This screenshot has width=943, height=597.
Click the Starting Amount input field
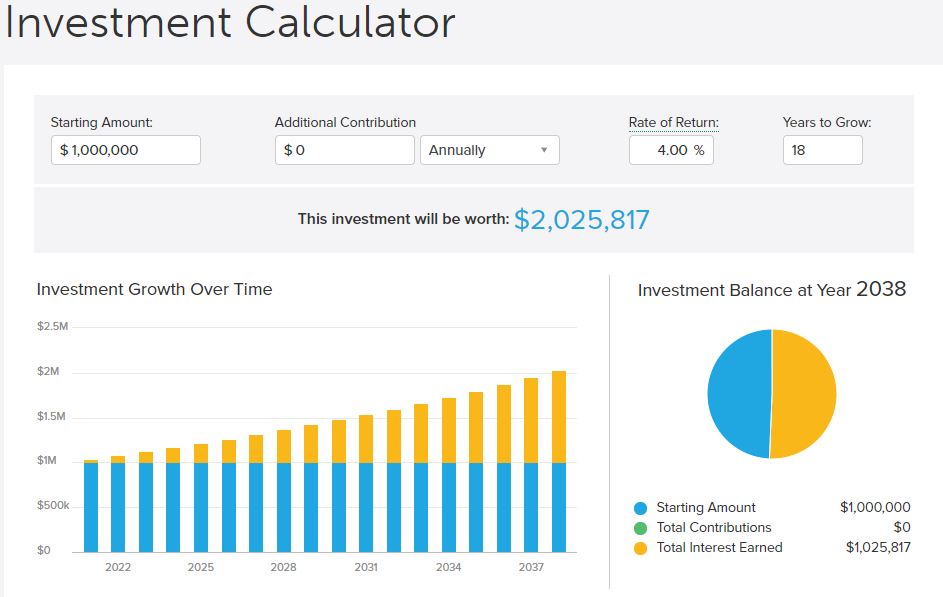point(125,150)
